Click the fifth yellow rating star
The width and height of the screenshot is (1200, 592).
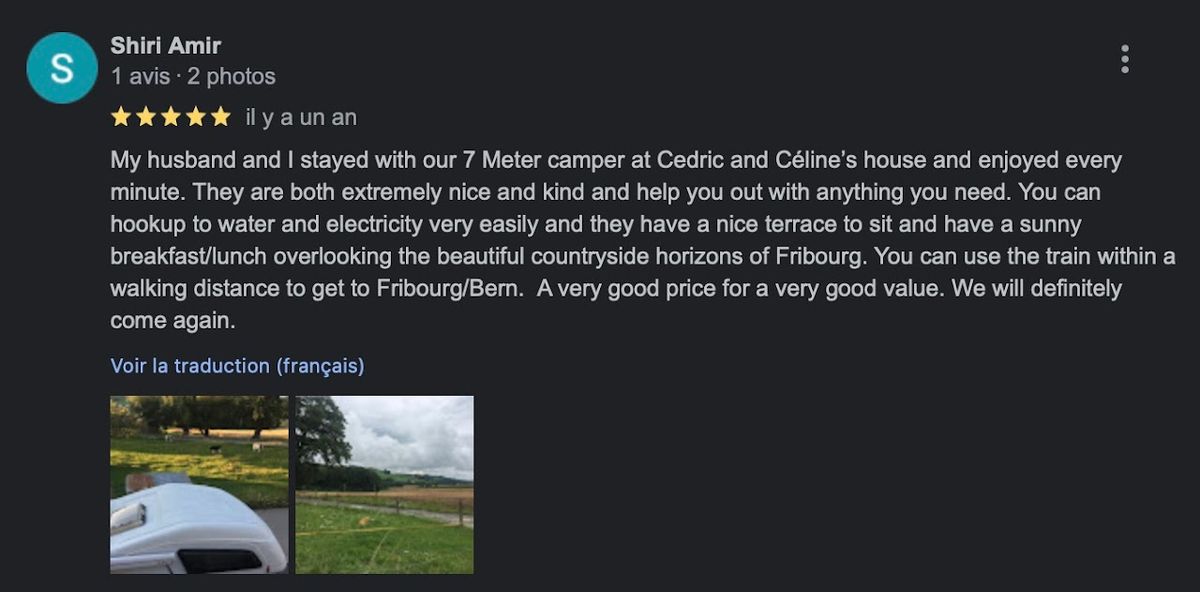pyautogui.click(x=220, y=118)
